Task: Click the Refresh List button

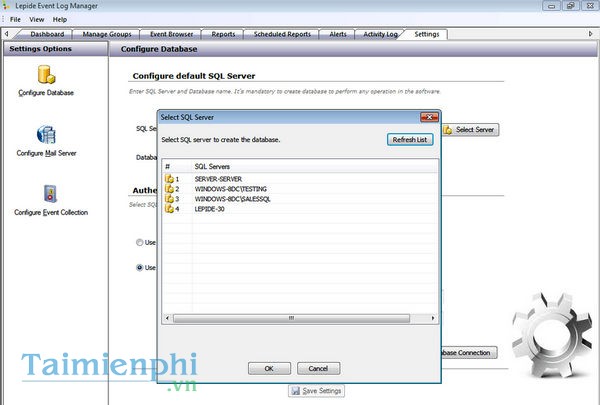Action: point(410,140)
